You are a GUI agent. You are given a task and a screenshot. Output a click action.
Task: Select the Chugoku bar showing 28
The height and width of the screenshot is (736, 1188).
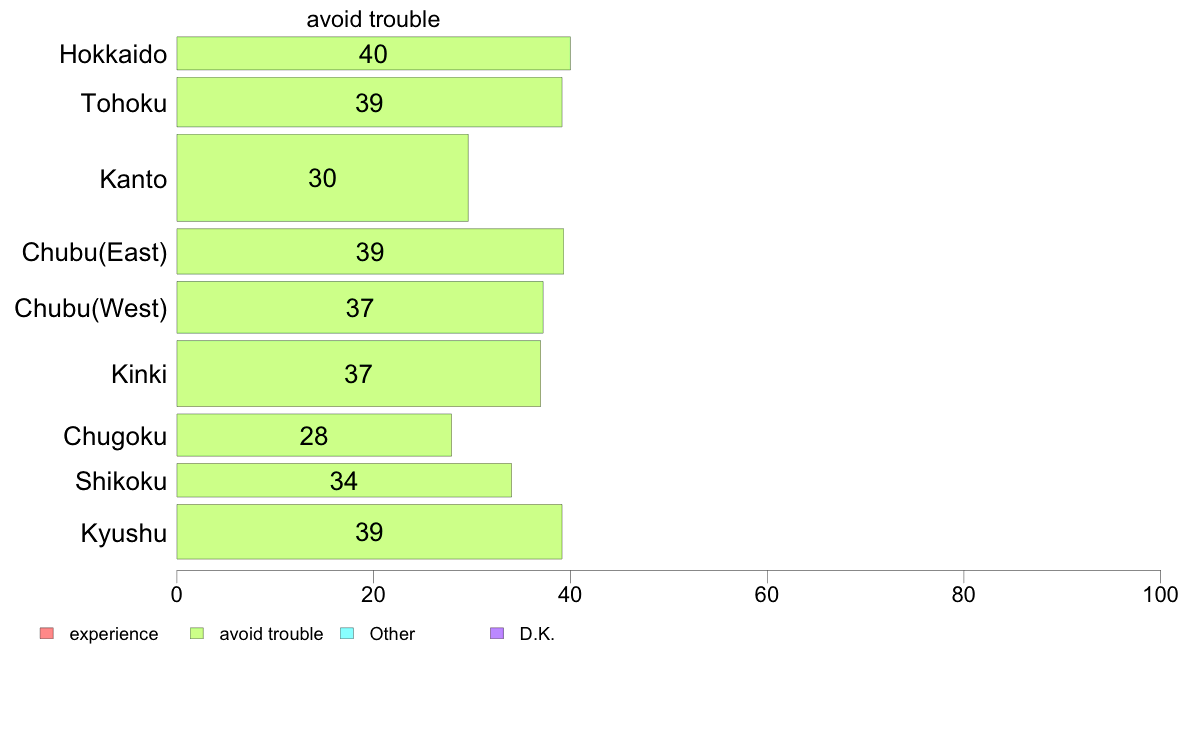click(x=314, y=435)
